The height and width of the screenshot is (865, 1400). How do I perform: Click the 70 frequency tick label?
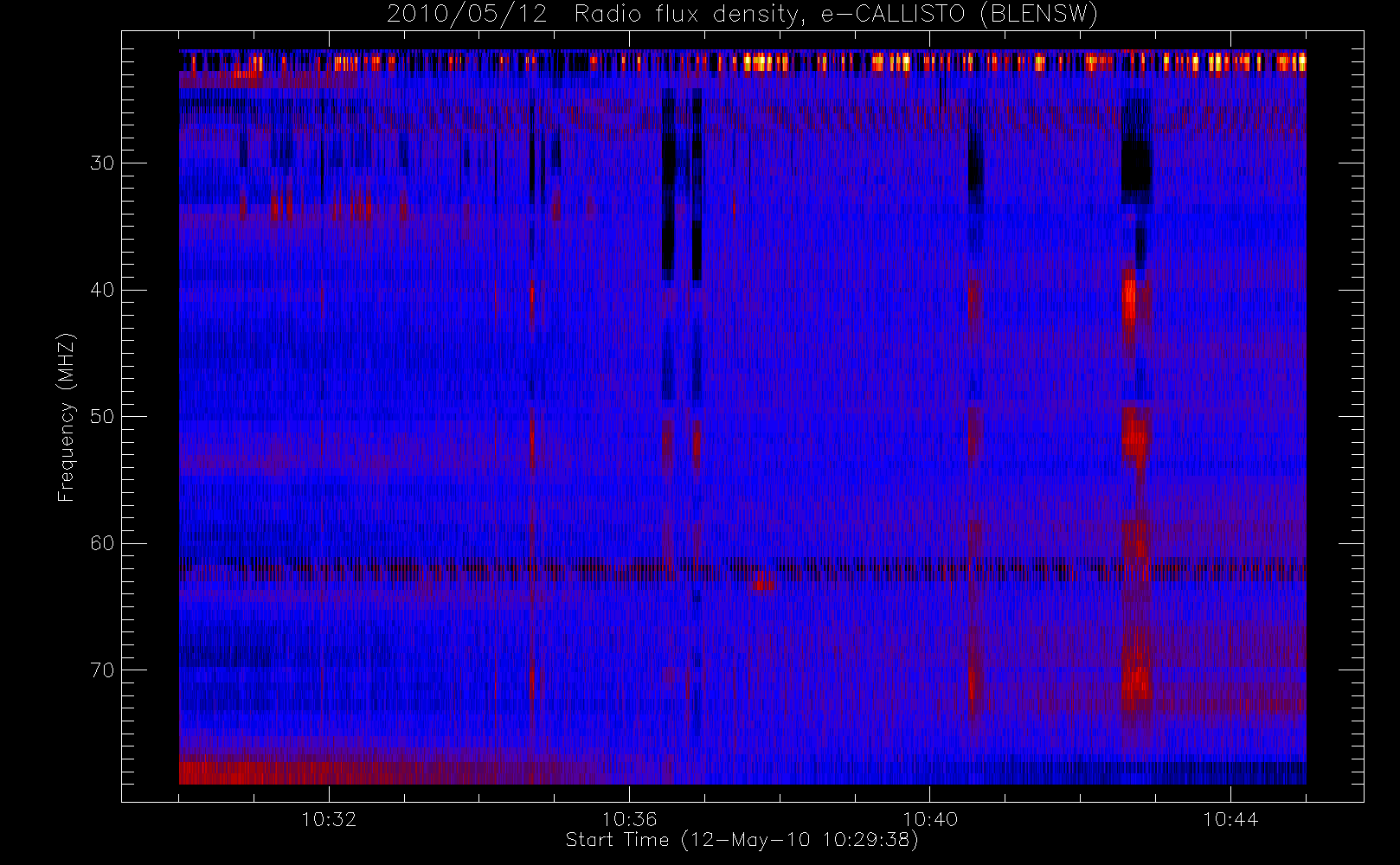pos(102,670)
